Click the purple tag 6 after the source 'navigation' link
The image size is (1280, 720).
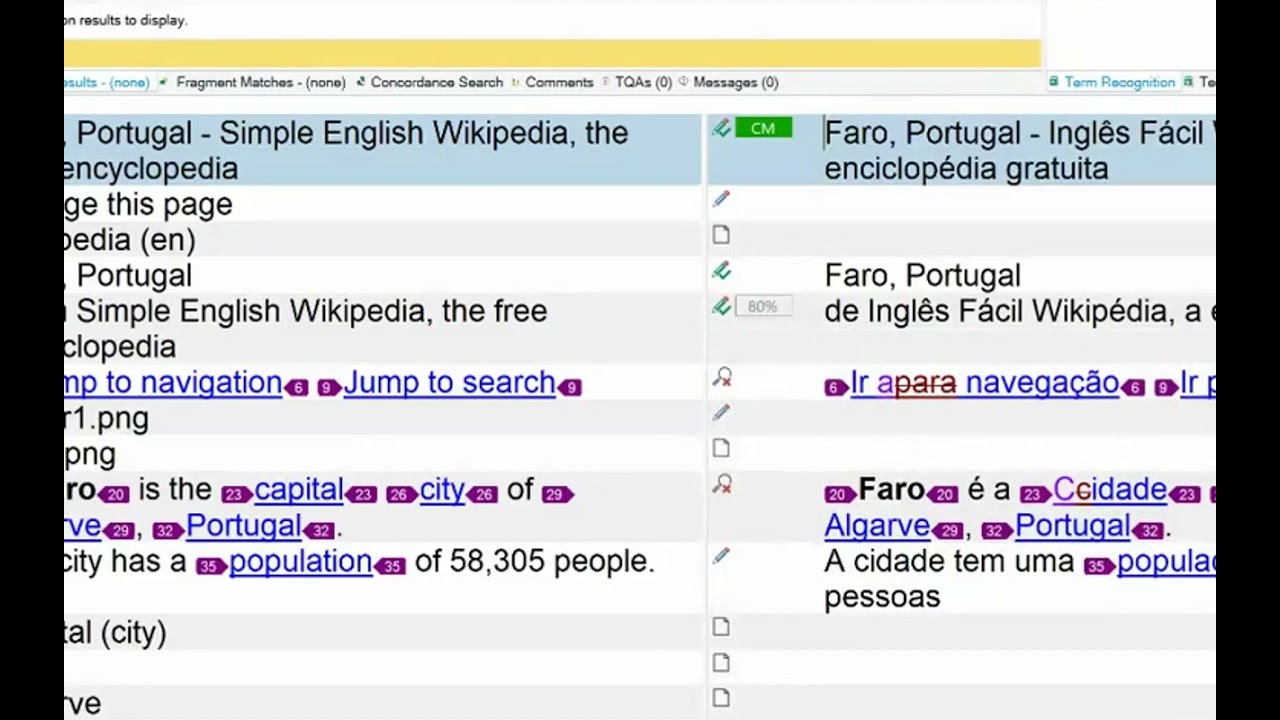(297, 387)
